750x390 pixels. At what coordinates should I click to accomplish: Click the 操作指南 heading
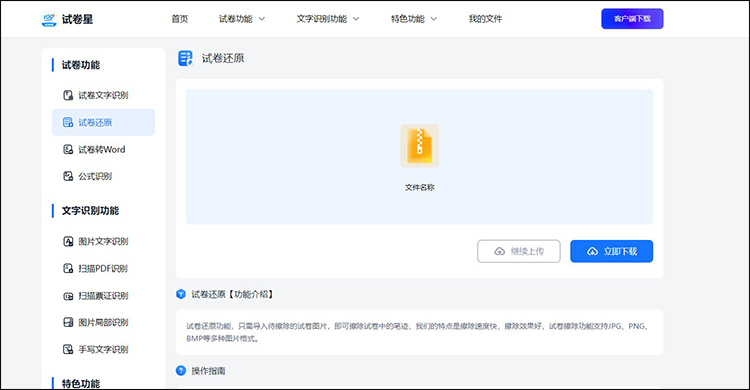tap(208, 371)
